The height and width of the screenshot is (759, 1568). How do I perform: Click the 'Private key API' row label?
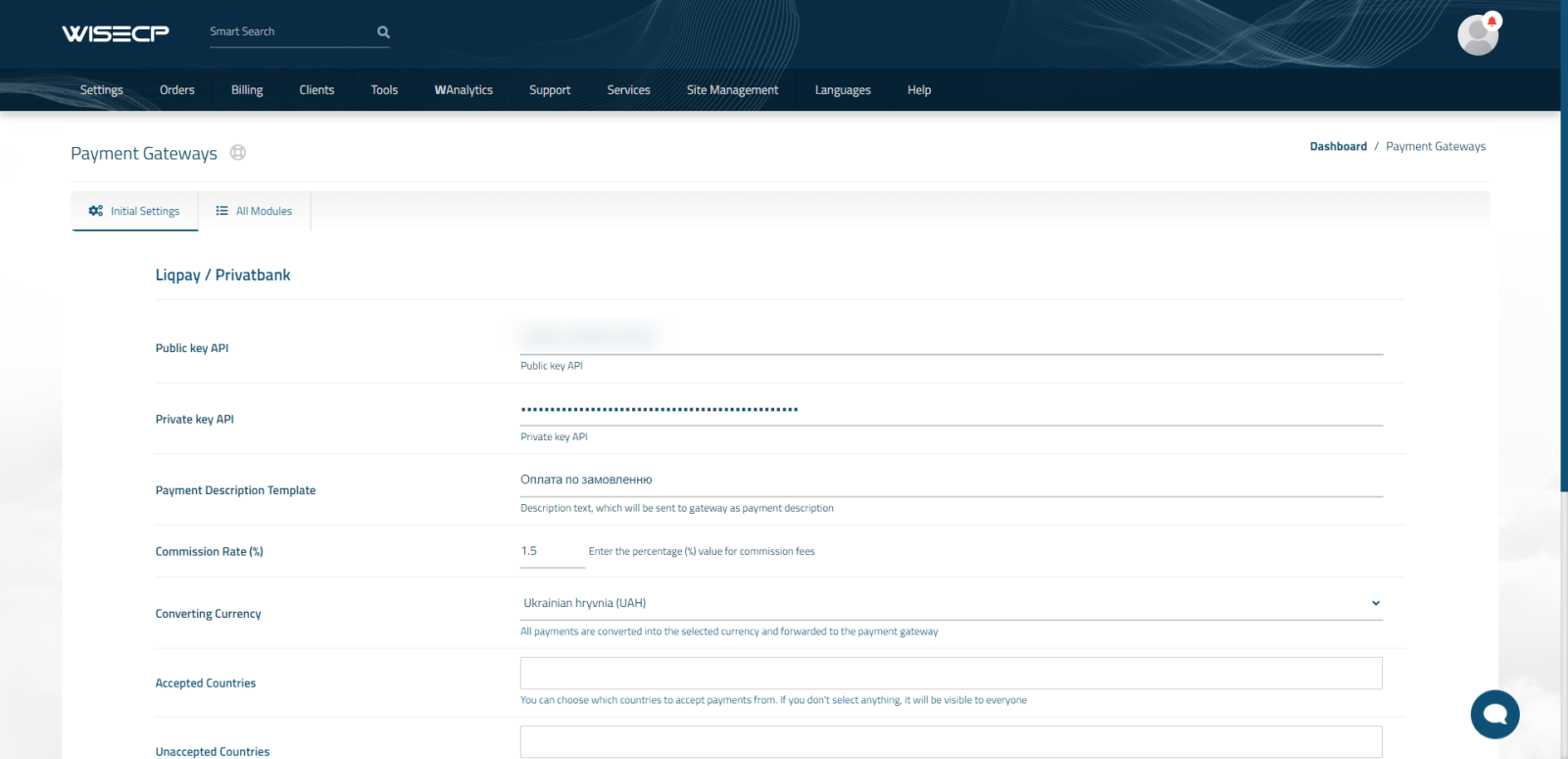[195, 420]
